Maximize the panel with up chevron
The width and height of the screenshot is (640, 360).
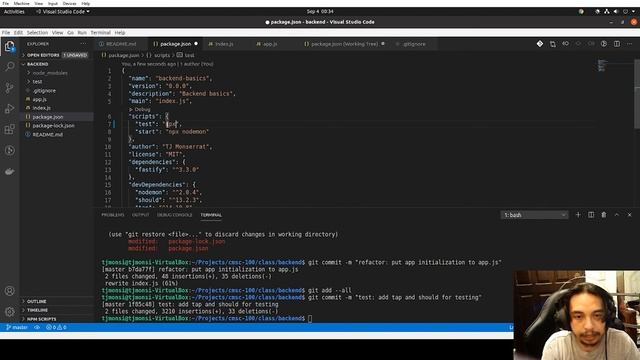[x=617, y=215]
